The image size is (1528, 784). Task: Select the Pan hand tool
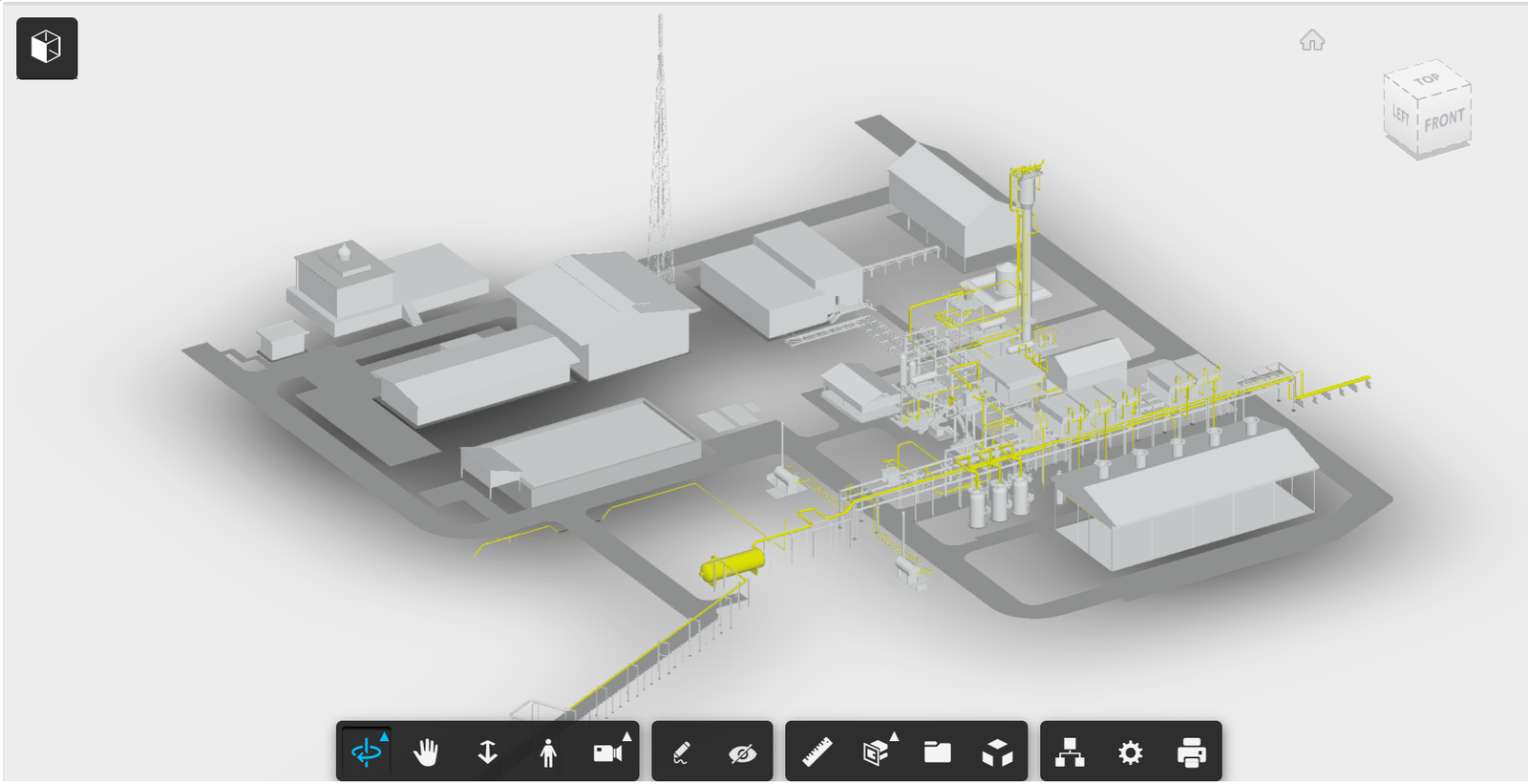click(426, 752)
